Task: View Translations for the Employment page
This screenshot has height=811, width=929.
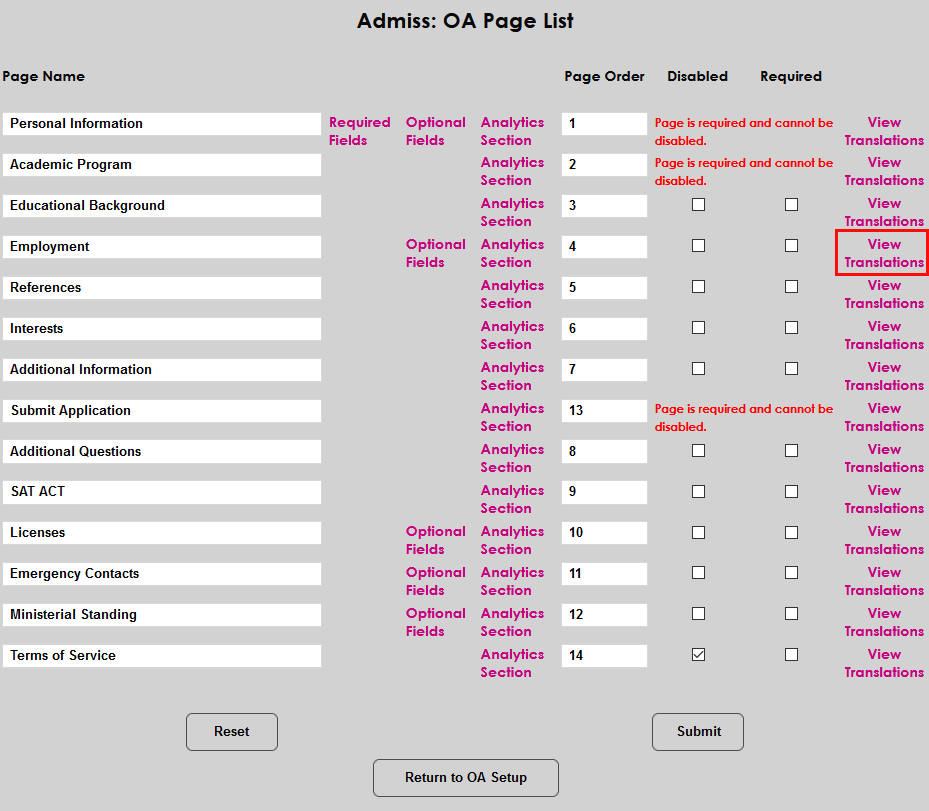Action: pos(882,253)
